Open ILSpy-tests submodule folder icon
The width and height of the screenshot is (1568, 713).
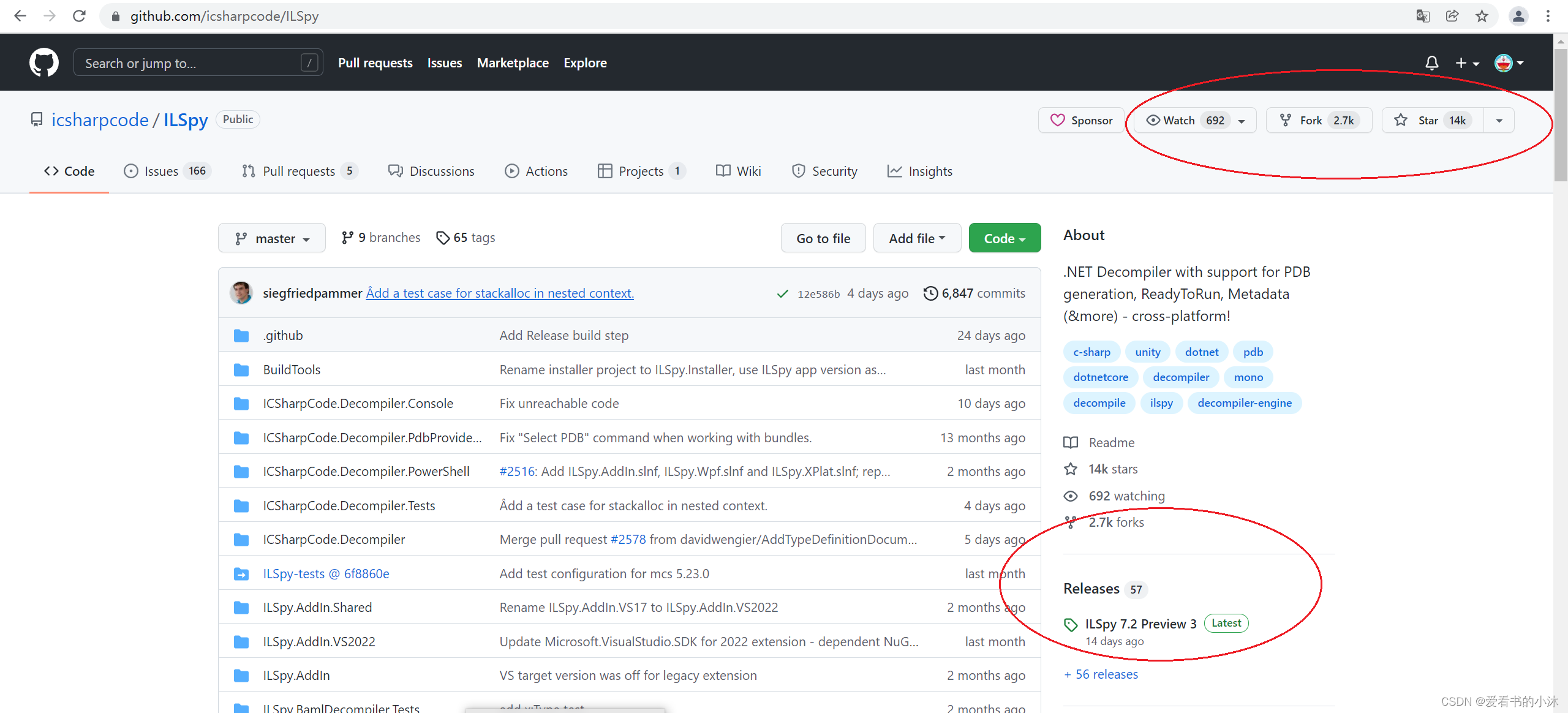(x=241, y=574)
